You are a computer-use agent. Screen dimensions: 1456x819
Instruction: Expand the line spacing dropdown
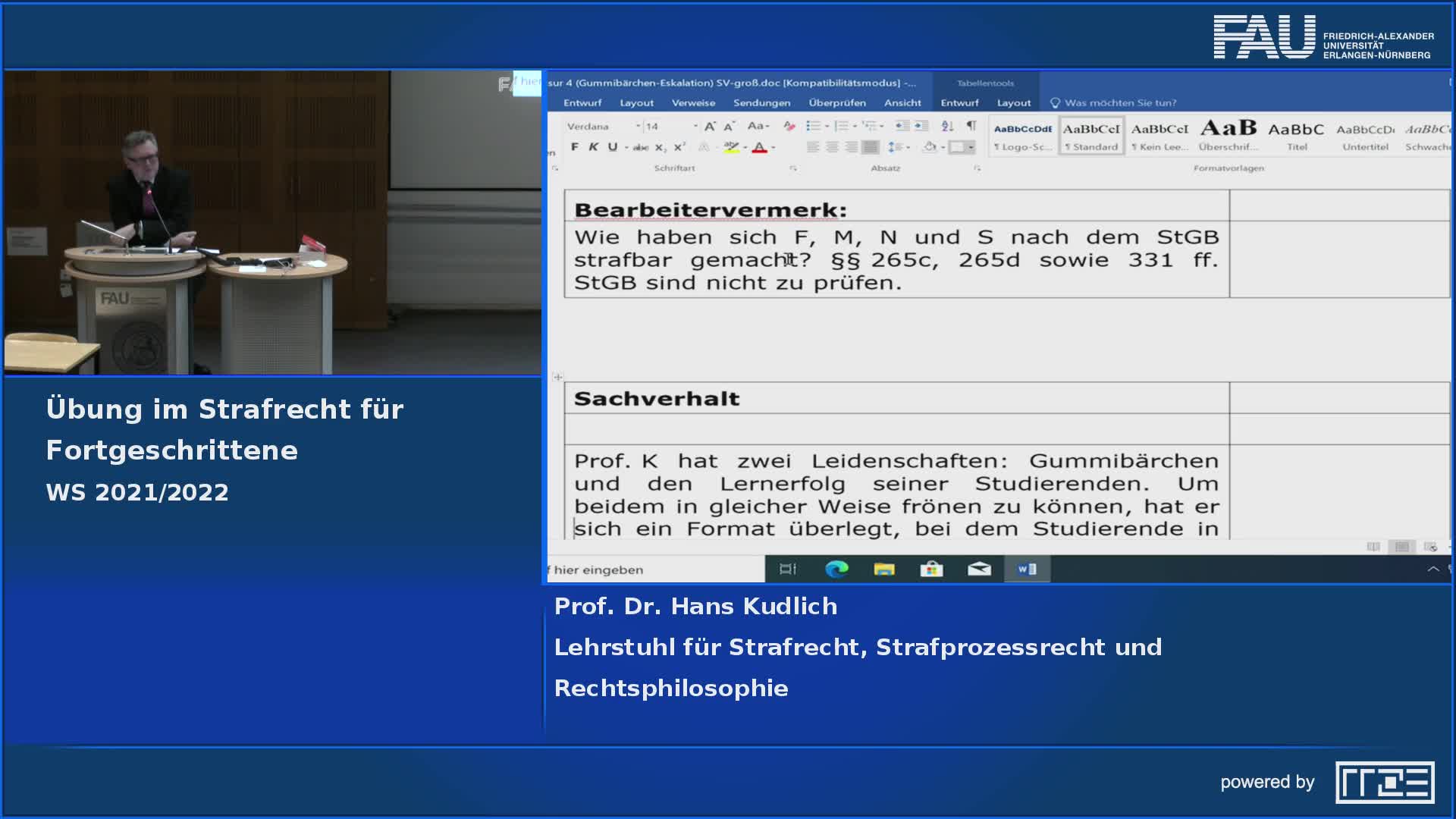click(908, 147)
